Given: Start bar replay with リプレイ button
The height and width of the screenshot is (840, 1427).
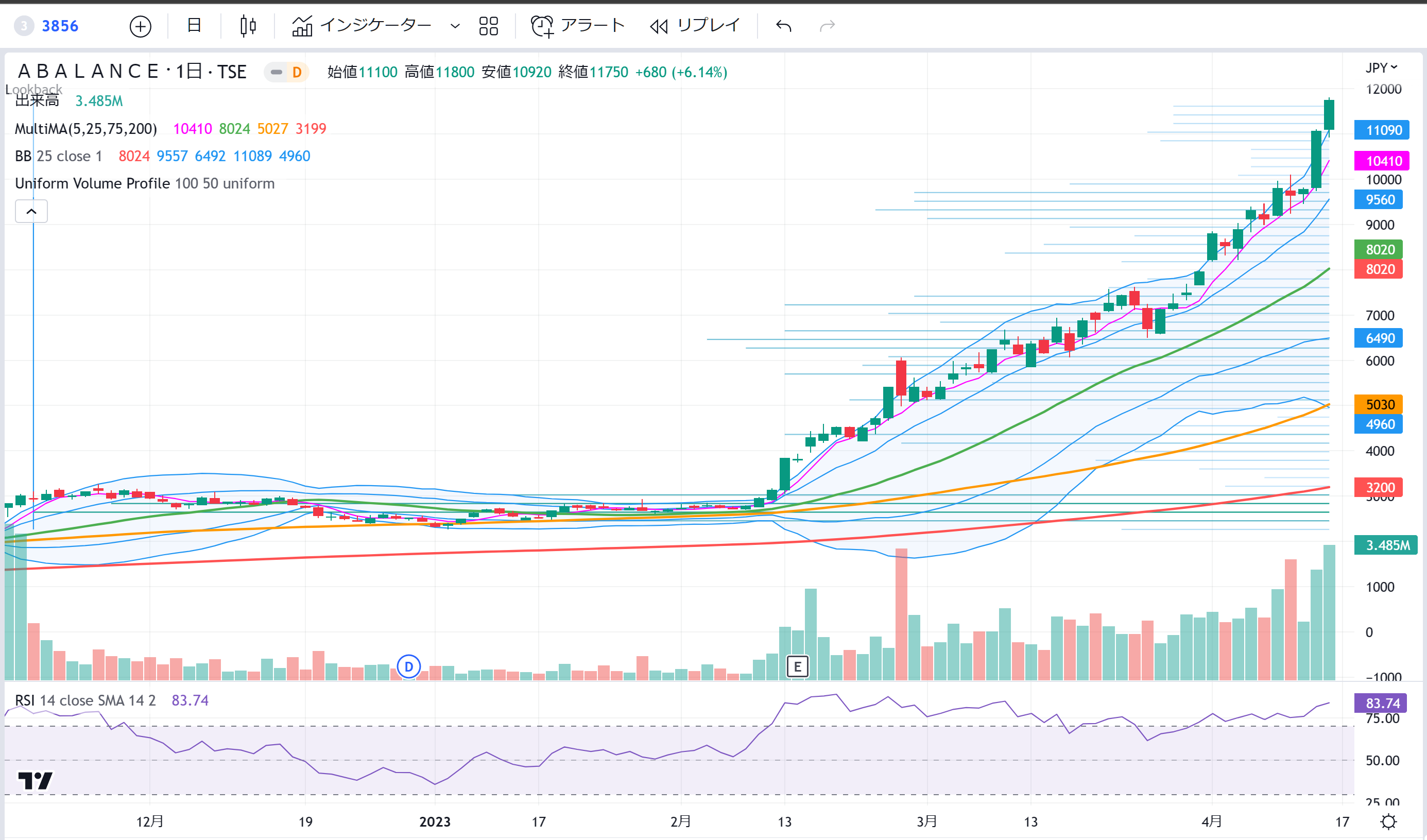Looking at the screenshot, I should pyautogui.click(x=695, y=25).
